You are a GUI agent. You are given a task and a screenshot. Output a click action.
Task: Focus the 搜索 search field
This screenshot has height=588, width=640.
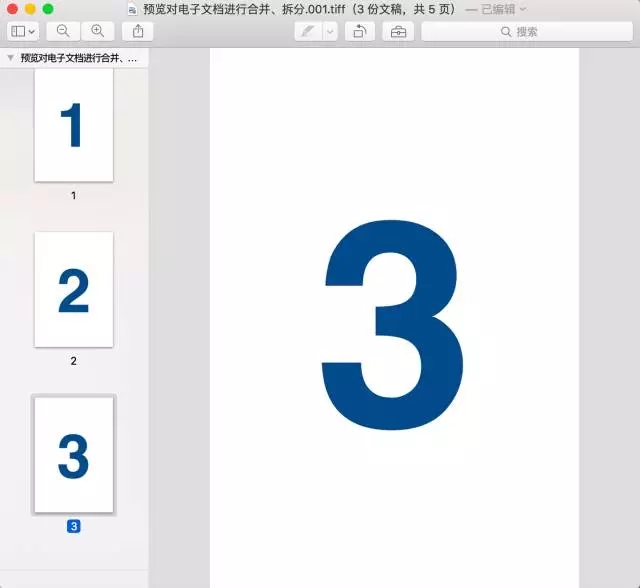[527, 31]
